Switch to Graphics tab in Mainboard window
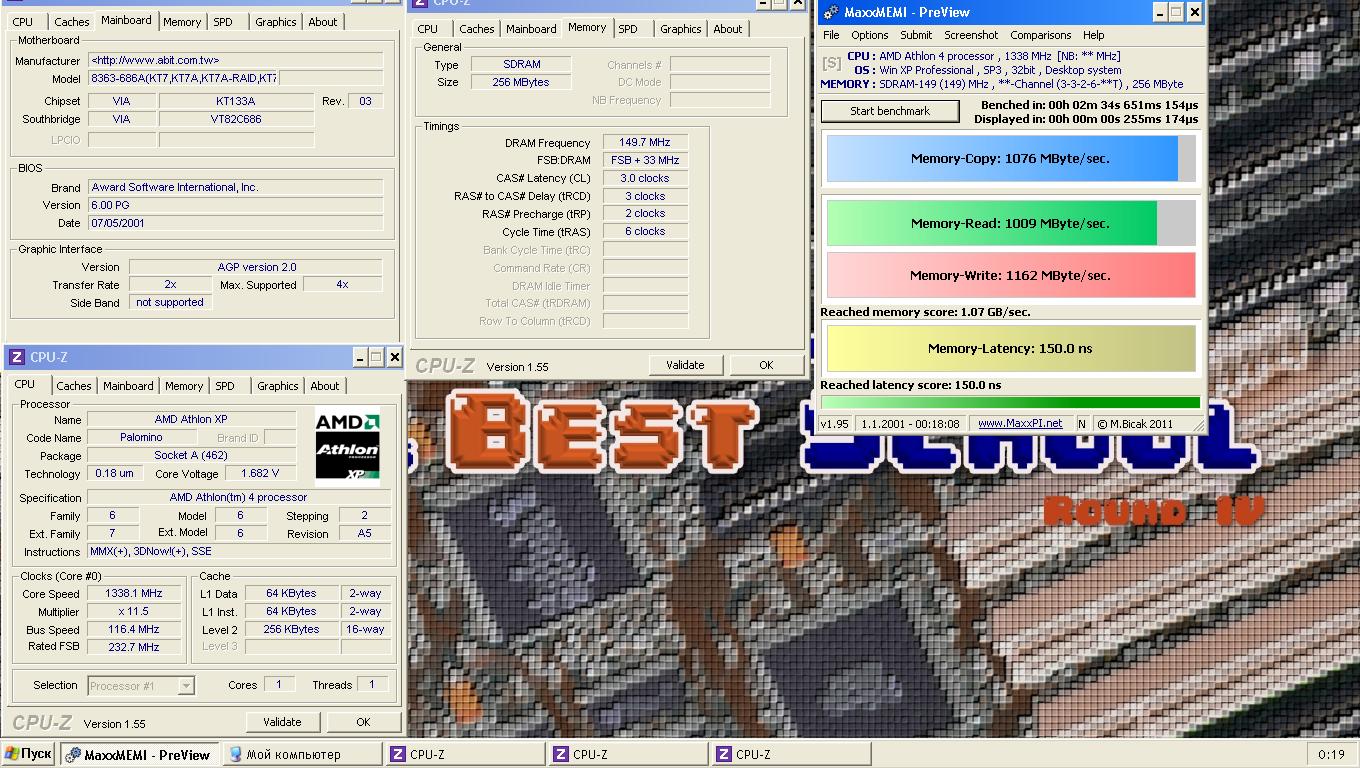 pos(275,22)
